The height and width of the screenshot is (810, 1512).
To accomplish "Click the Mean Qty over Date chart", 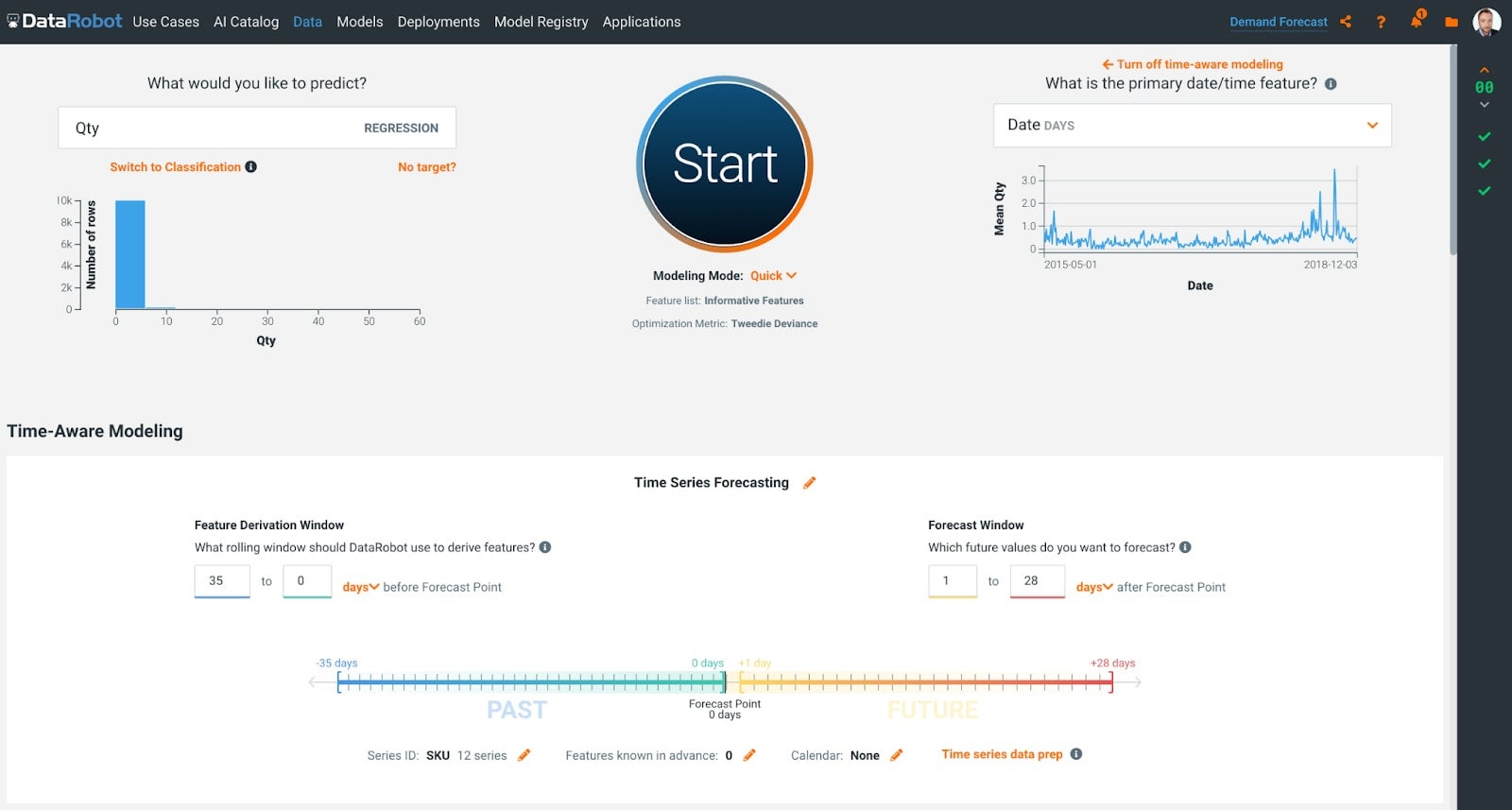I will coord(1200,210).
